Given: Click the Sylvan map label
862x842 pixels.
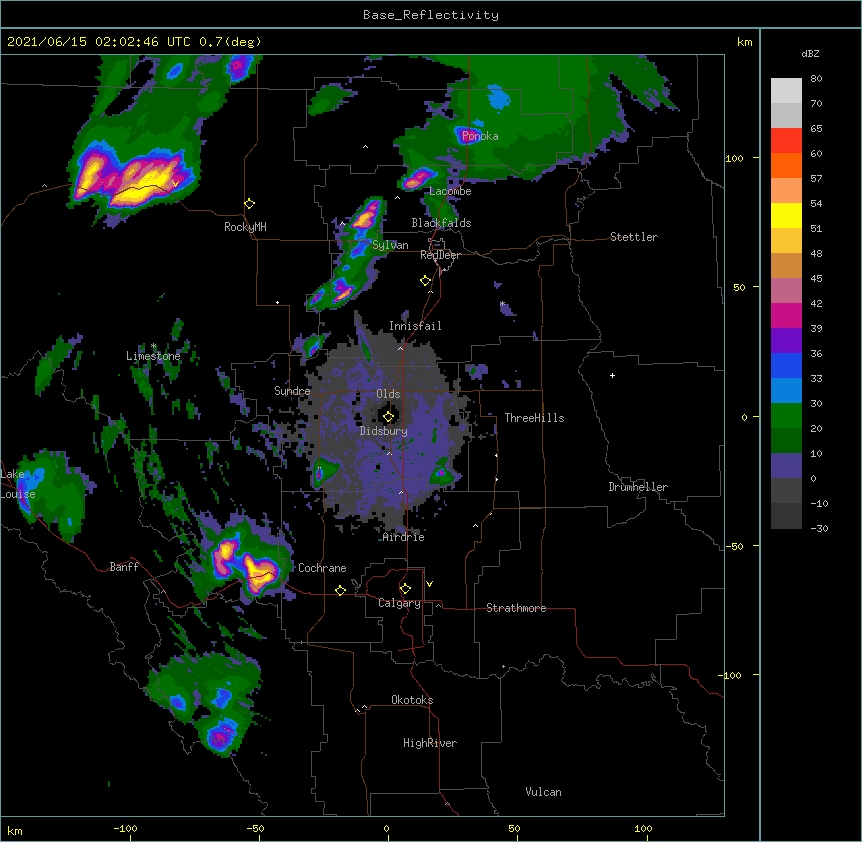Looking at the screenshot, I should coord(390,245).
